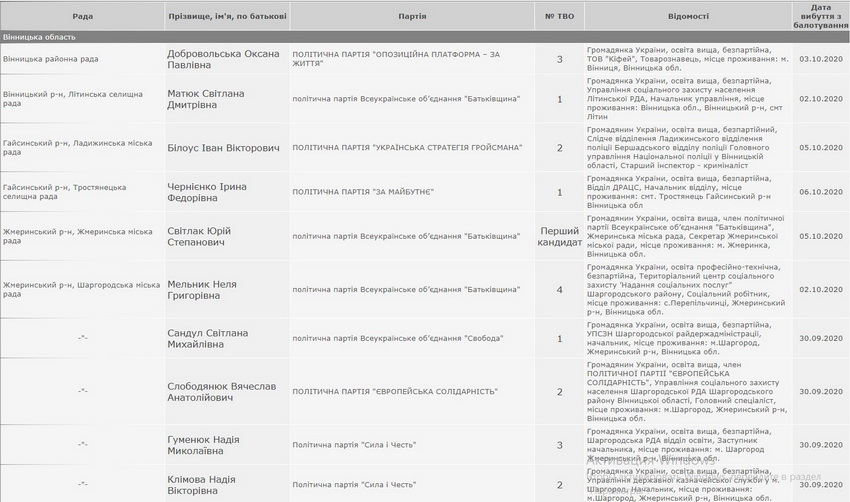Open candidate Сандул Світлана Михайлівна

point(207,339)
